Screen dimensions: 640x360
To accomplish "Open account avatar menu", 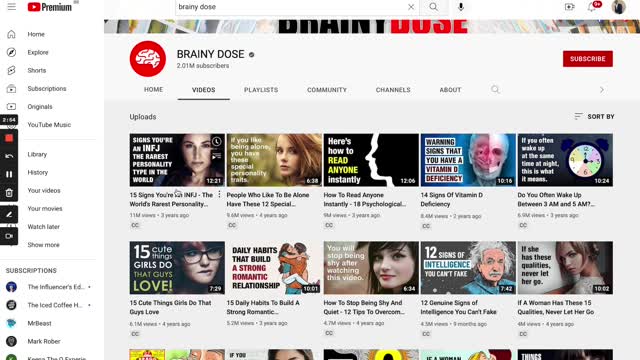I will pos(619,7).
